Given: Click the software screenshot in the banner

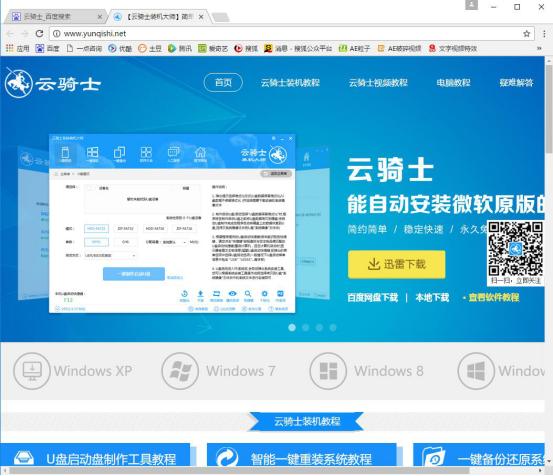Looking at the screenshot, I should 172,224.
